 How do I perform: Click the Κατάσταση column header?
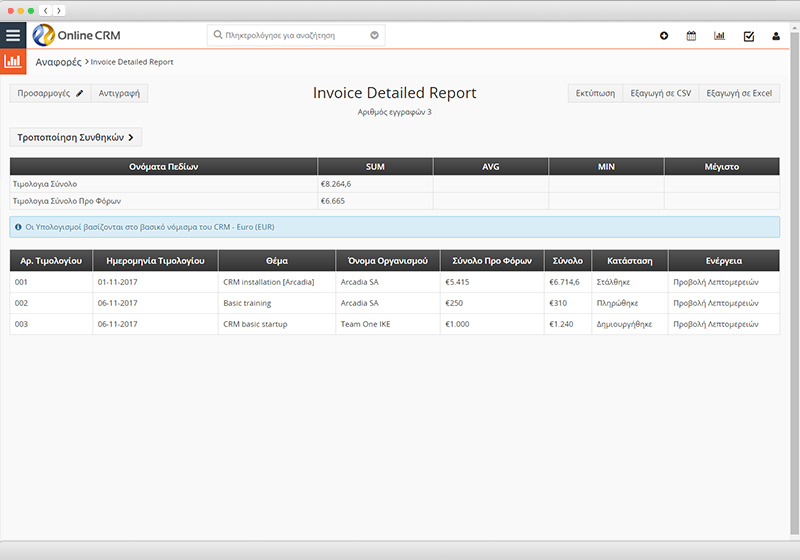(630, 261)
